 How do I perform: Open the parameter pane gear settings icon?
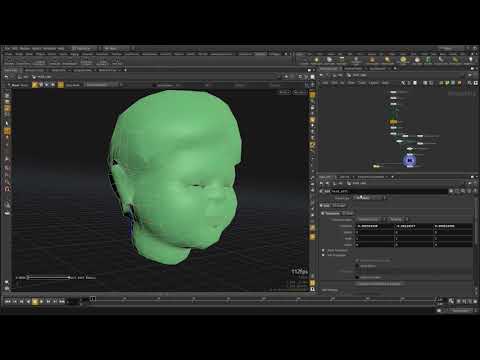(x=451, y=191)
